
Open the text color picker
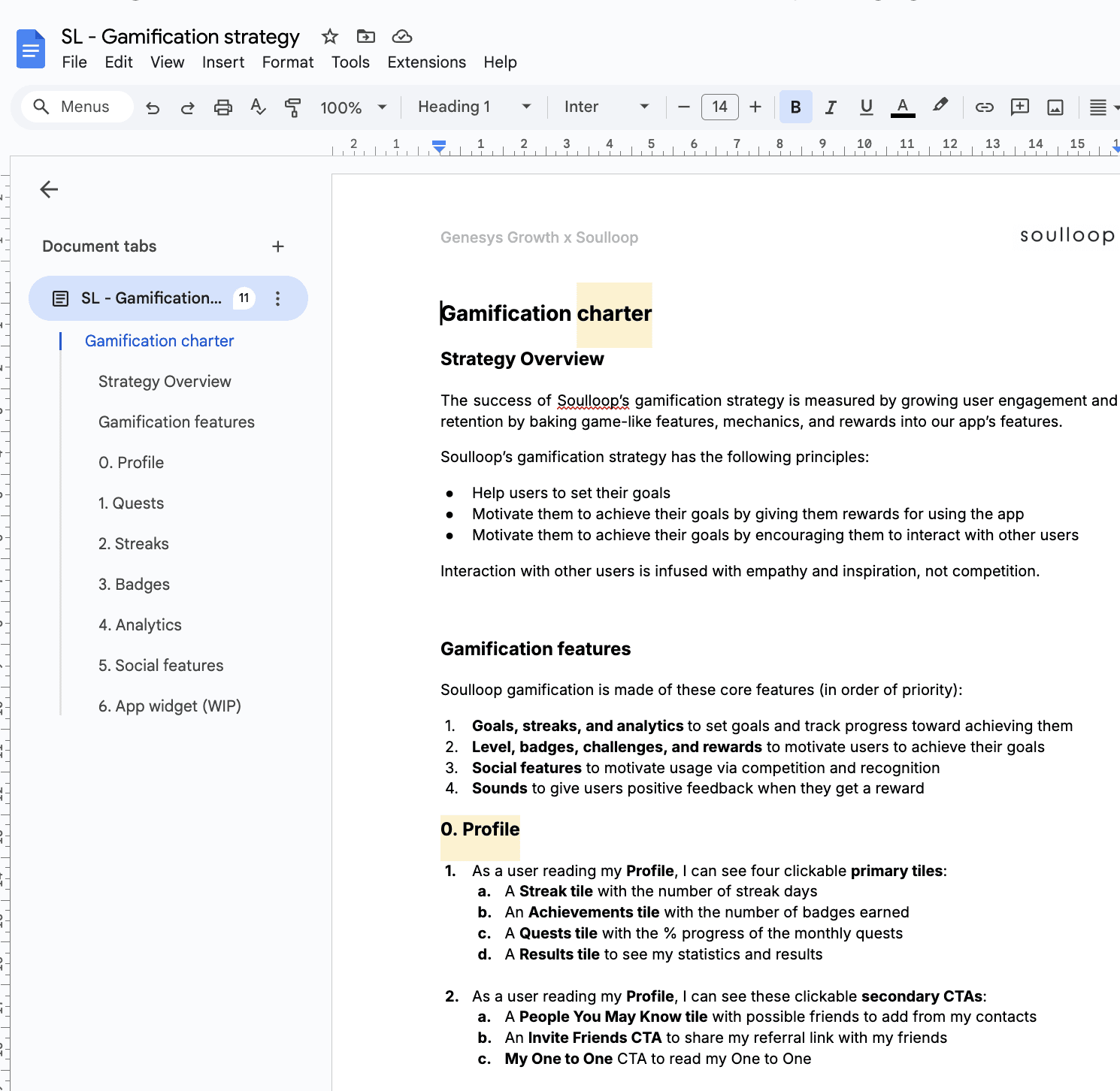(x=903, y=107)
